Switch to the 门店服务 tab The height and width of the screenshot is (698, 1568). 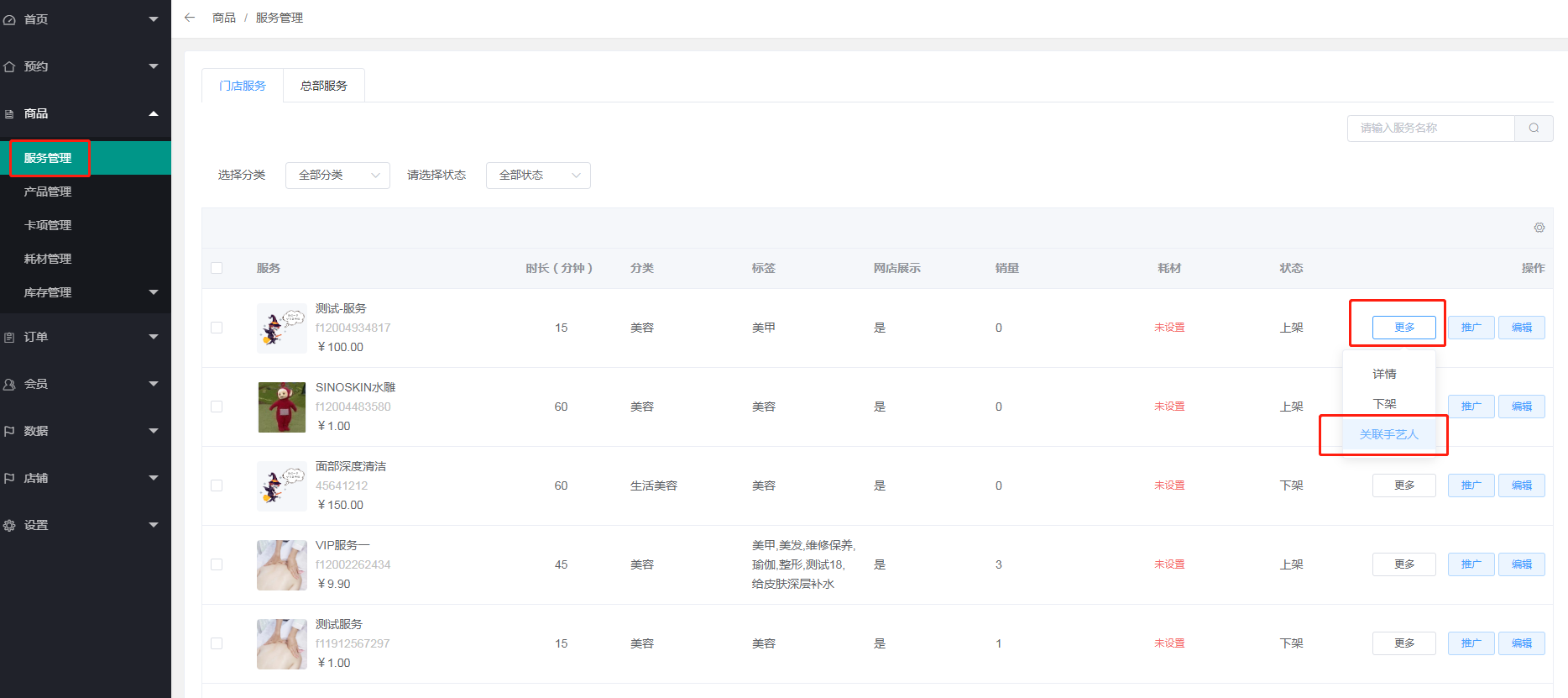243,86
